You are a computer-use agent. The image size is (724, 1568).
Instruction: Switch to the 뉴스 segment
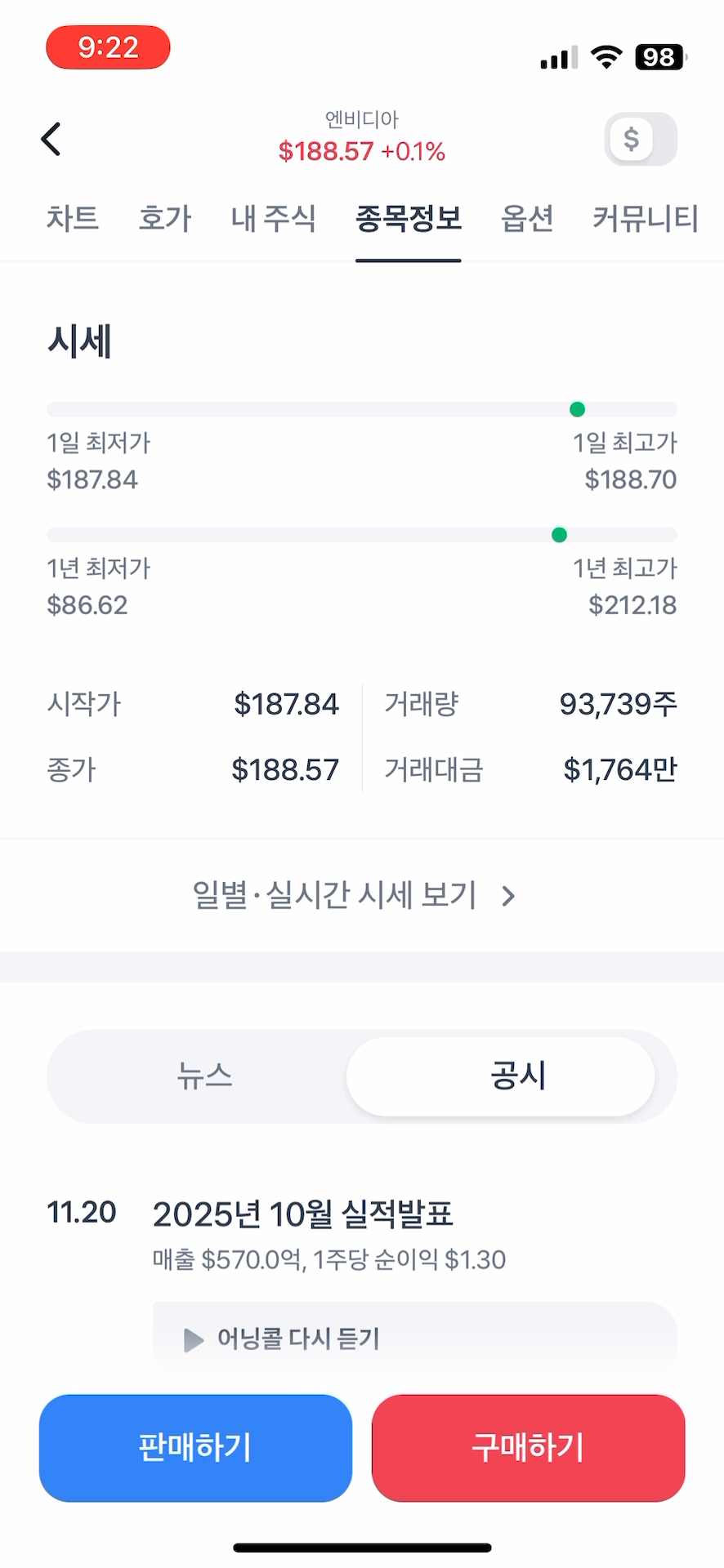point(204,1076)
